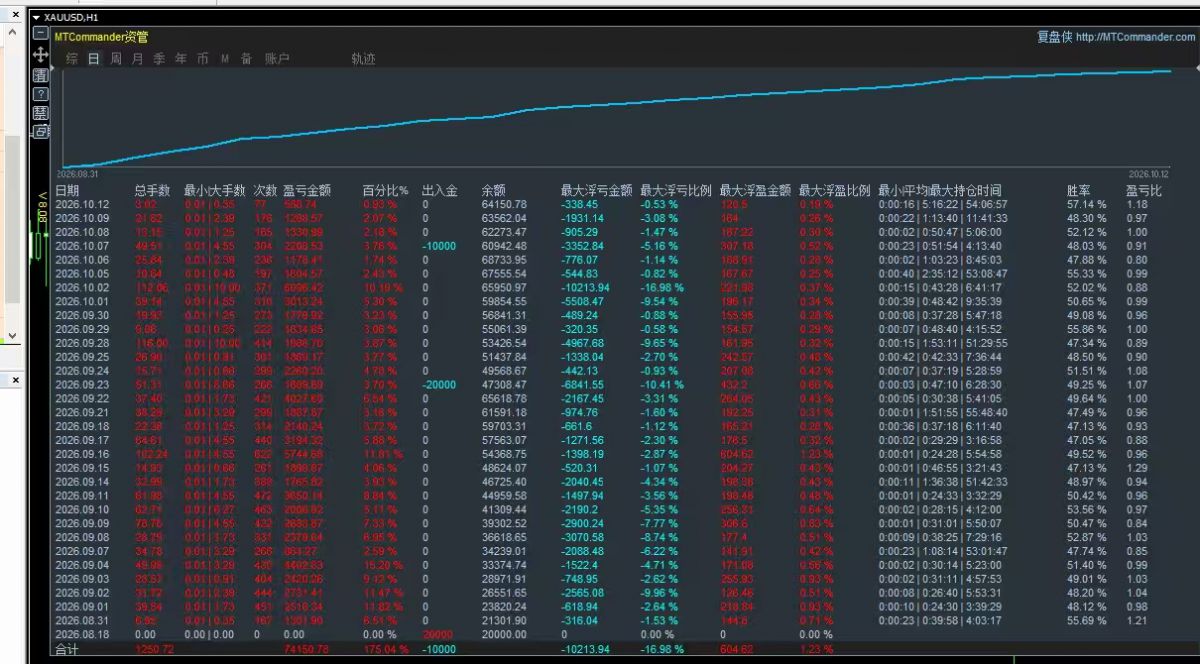1200x664 pixels.
Task: Click the 日期 column header
Action: (67, 190)
